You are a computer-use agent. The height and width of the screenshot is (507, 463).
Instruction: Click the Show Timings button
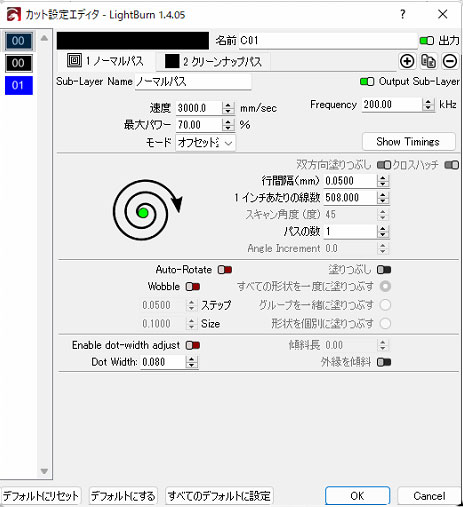[408, 142]
